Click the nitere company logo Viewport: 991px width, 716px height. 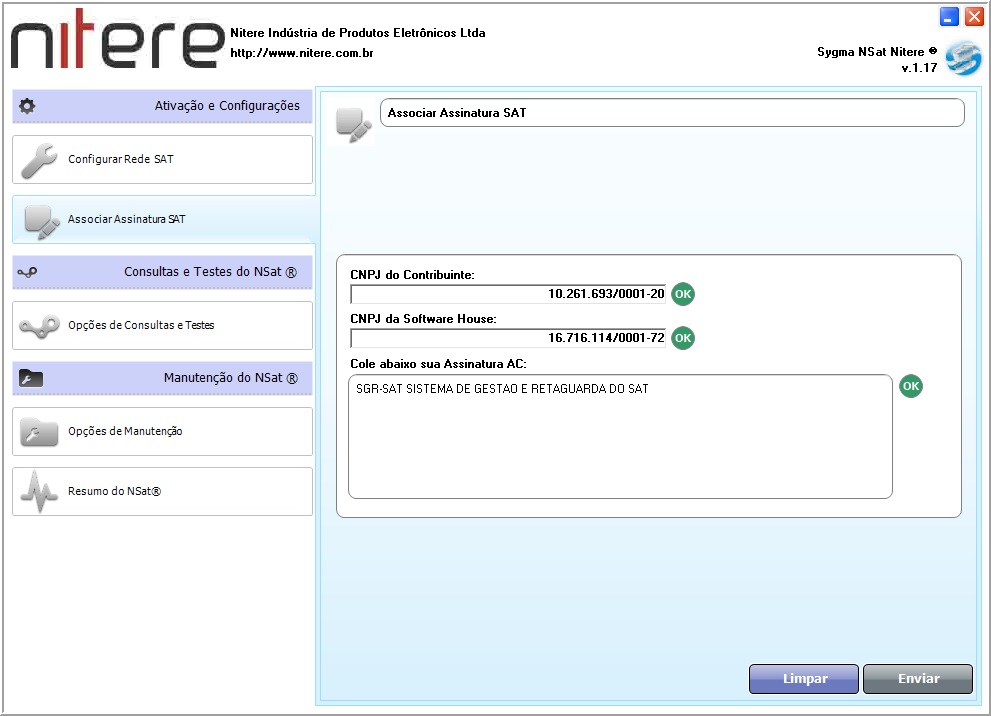click(118, 39)
